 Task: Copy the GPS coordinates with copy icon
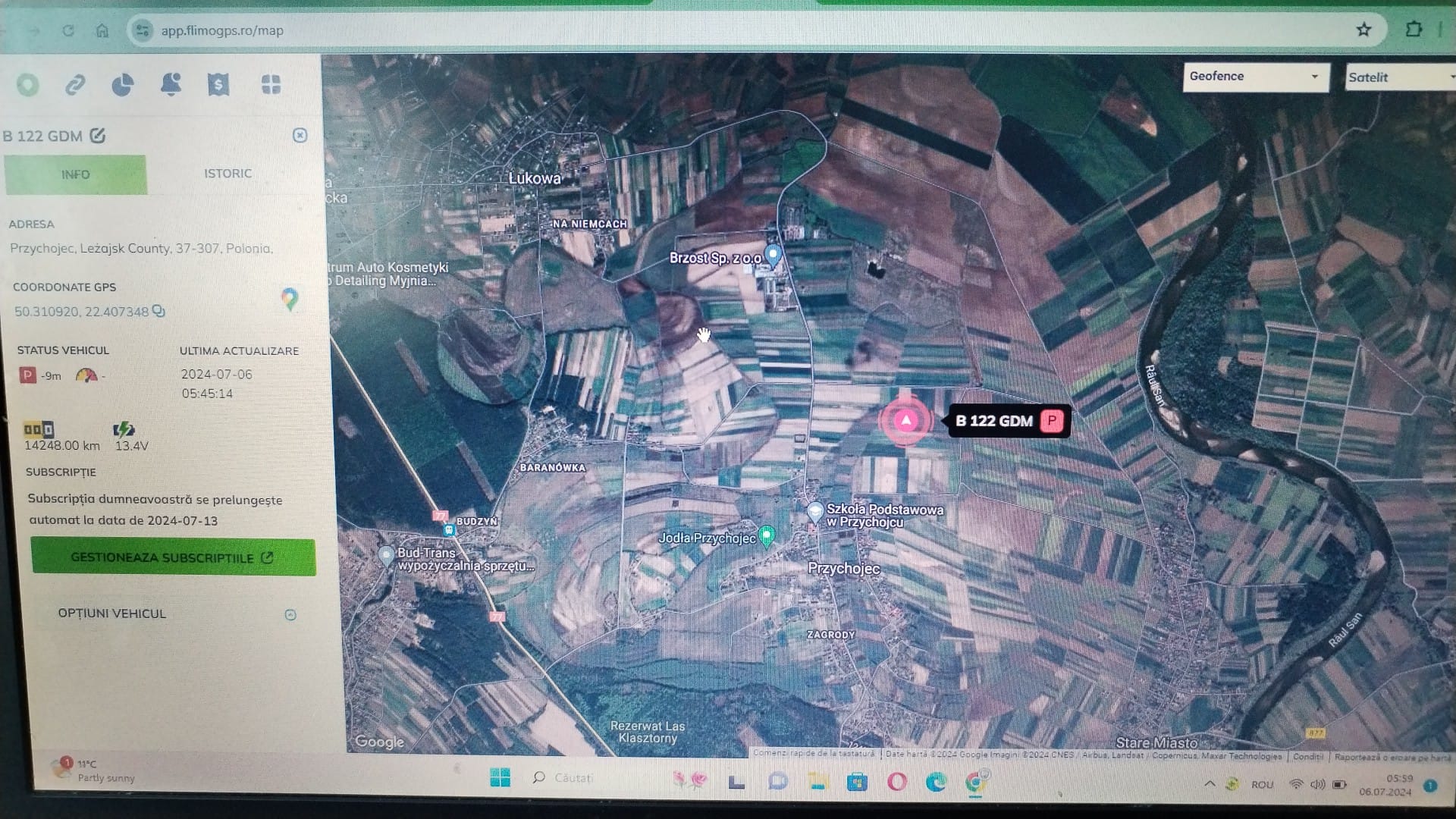pyautogui.click(x=158, y=311)
